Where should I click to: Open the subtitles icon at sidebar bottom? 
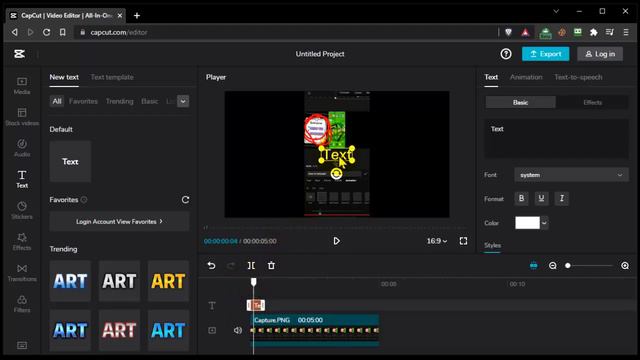22,345
